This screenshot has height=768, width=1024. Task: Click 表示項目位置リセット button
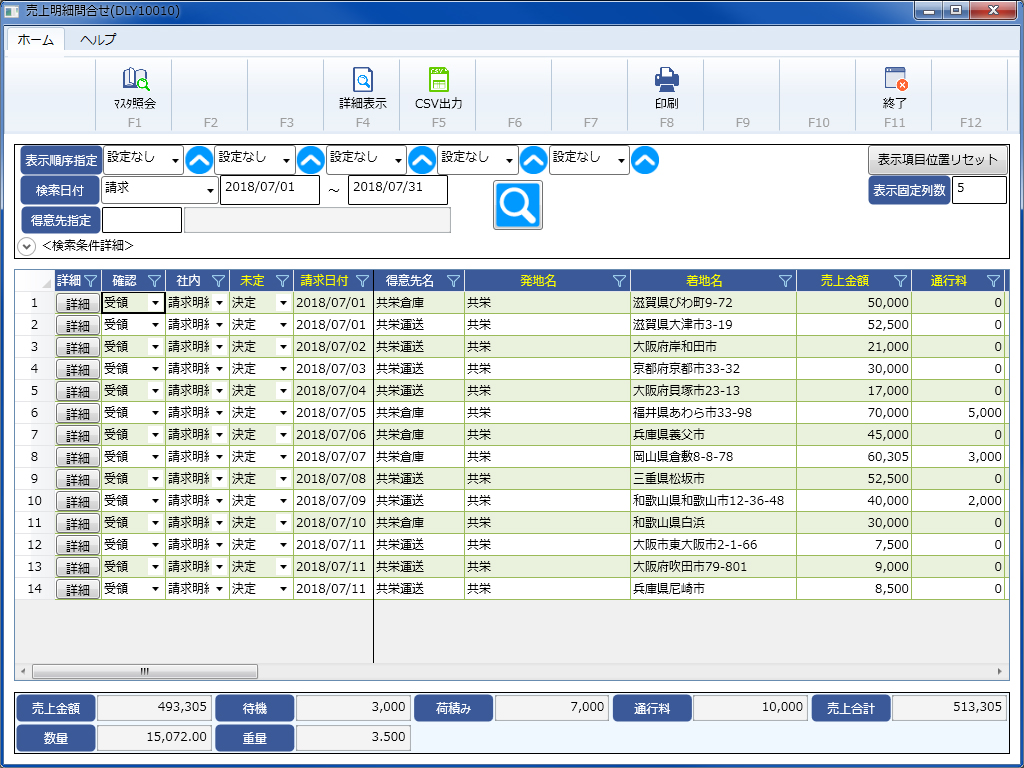[x=937, y=160]
